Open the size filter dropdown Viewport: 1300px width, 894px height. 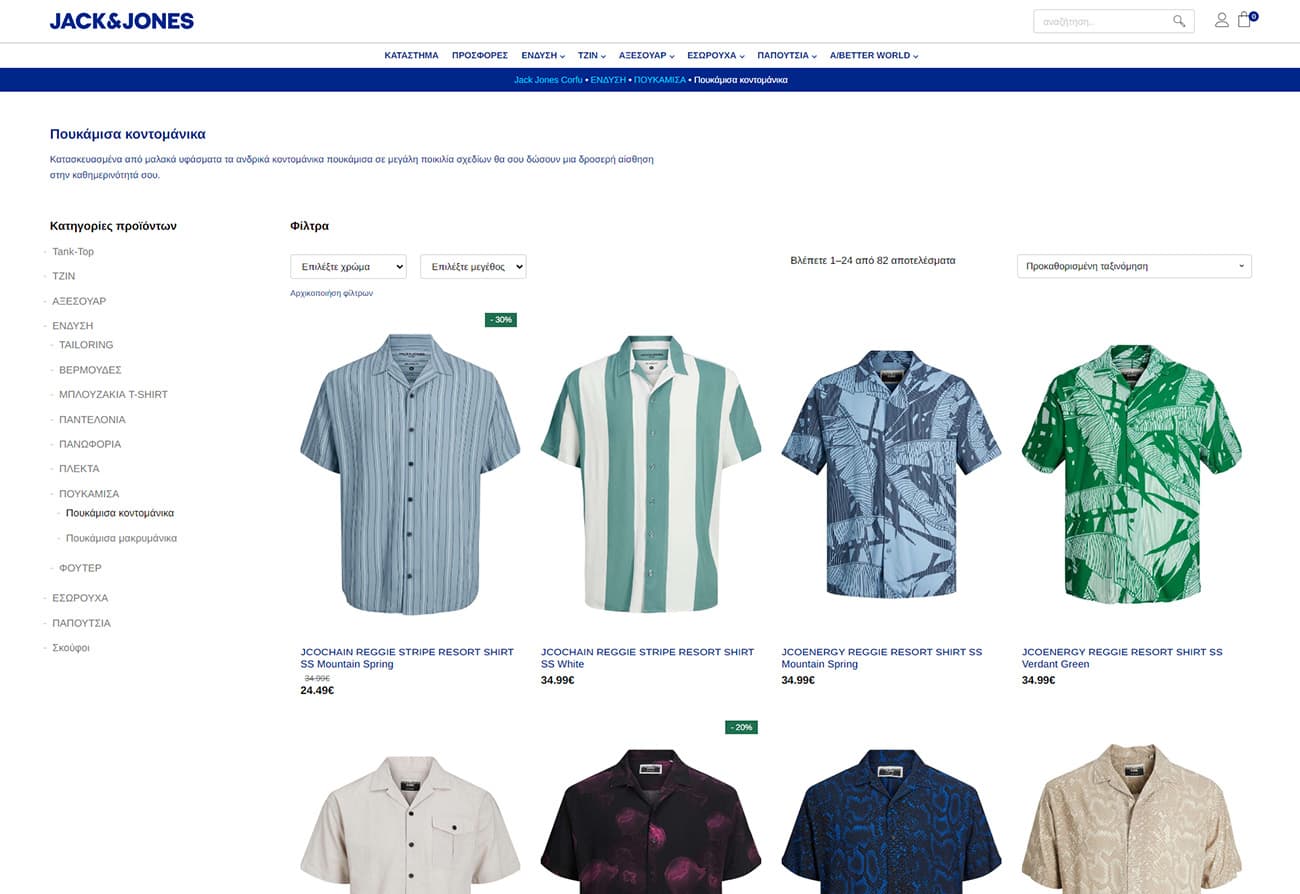coord(473,267)
